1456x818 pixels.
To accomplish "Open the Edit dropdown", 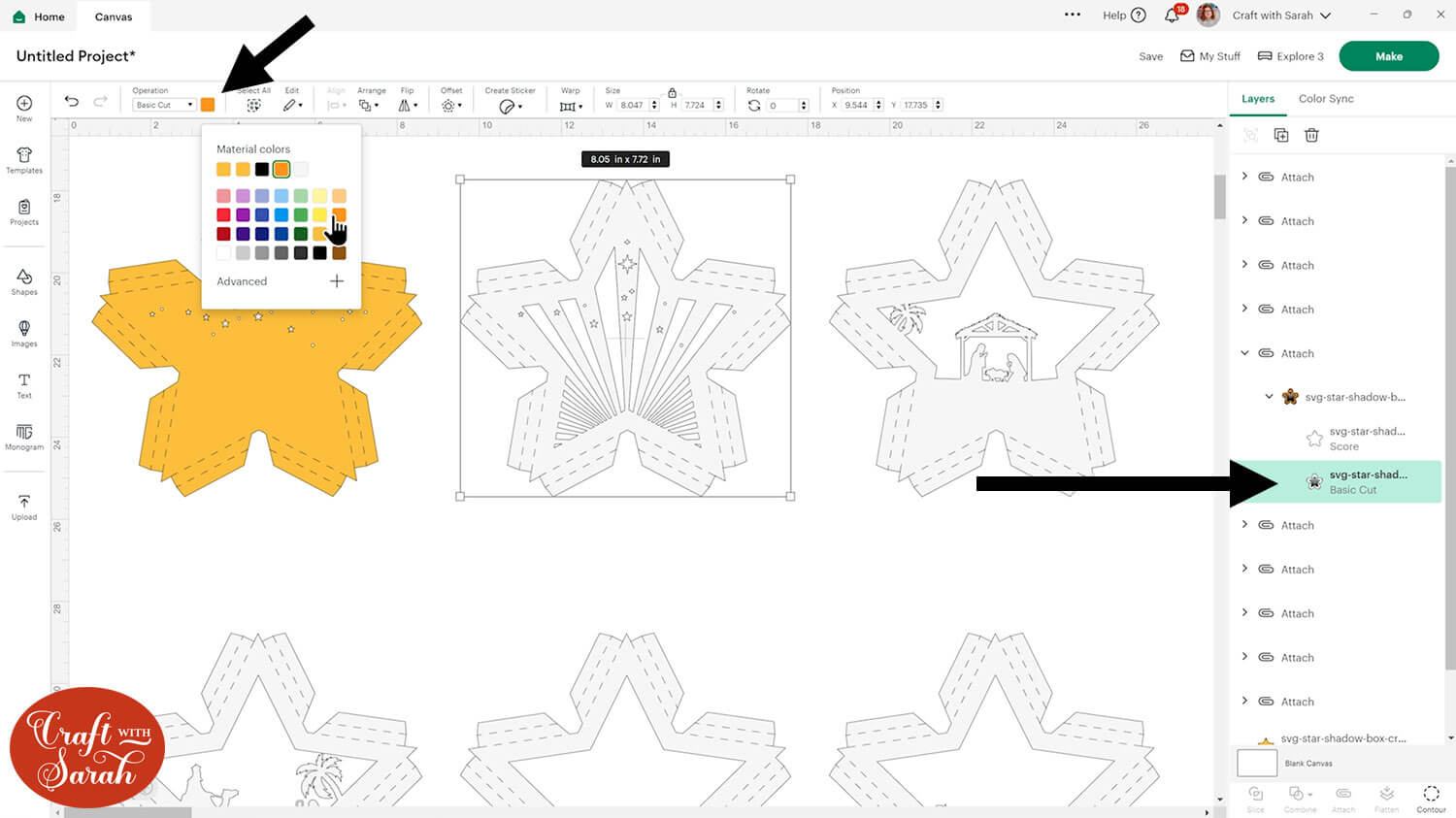I will [x=292, y=105].
